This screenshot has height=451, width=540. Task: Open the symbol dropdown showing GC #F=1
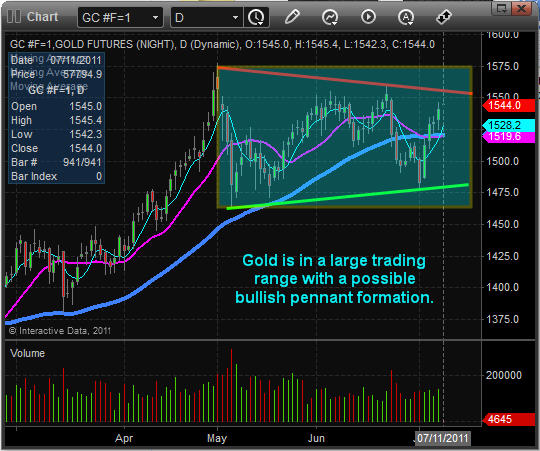point(120,17)
